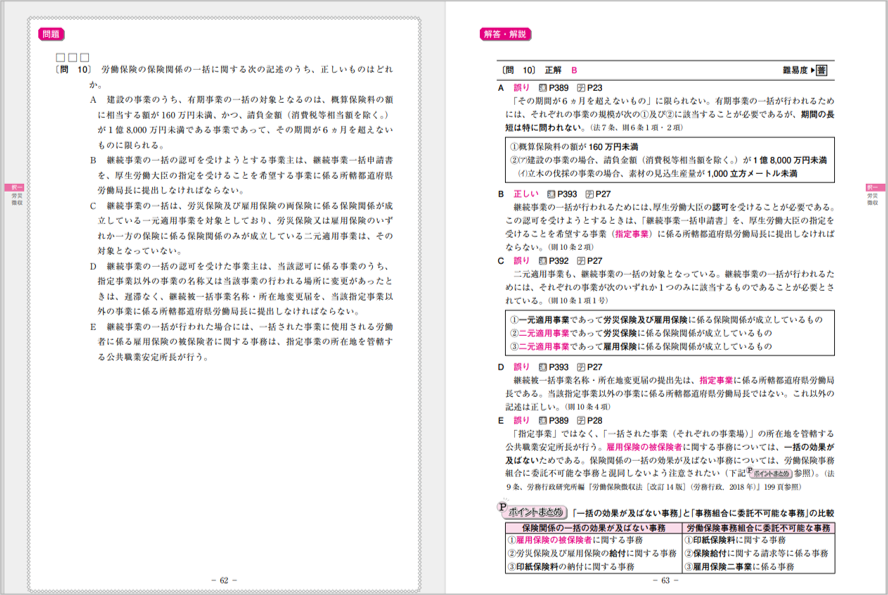Click the book icon beside P392 in answer C
Screen dimensions: 888x595
click(541, 259)
